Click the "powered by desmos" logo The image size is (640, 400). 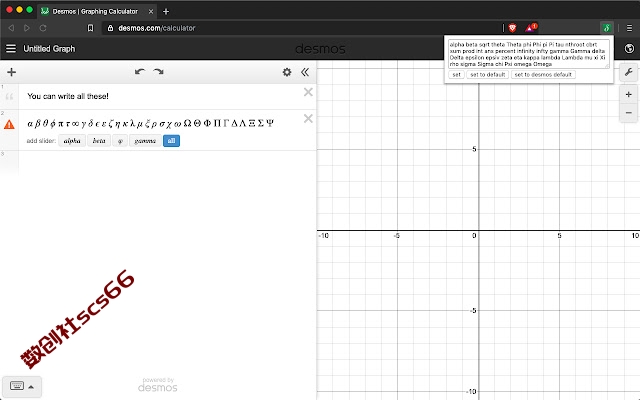(x=158, y=385)
